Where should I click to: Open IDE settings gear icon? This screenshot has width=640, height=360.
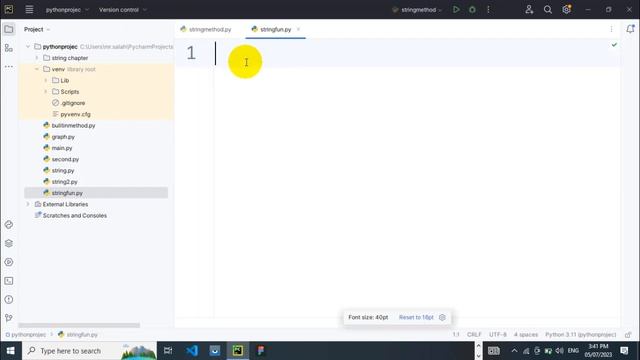(567, 9)
